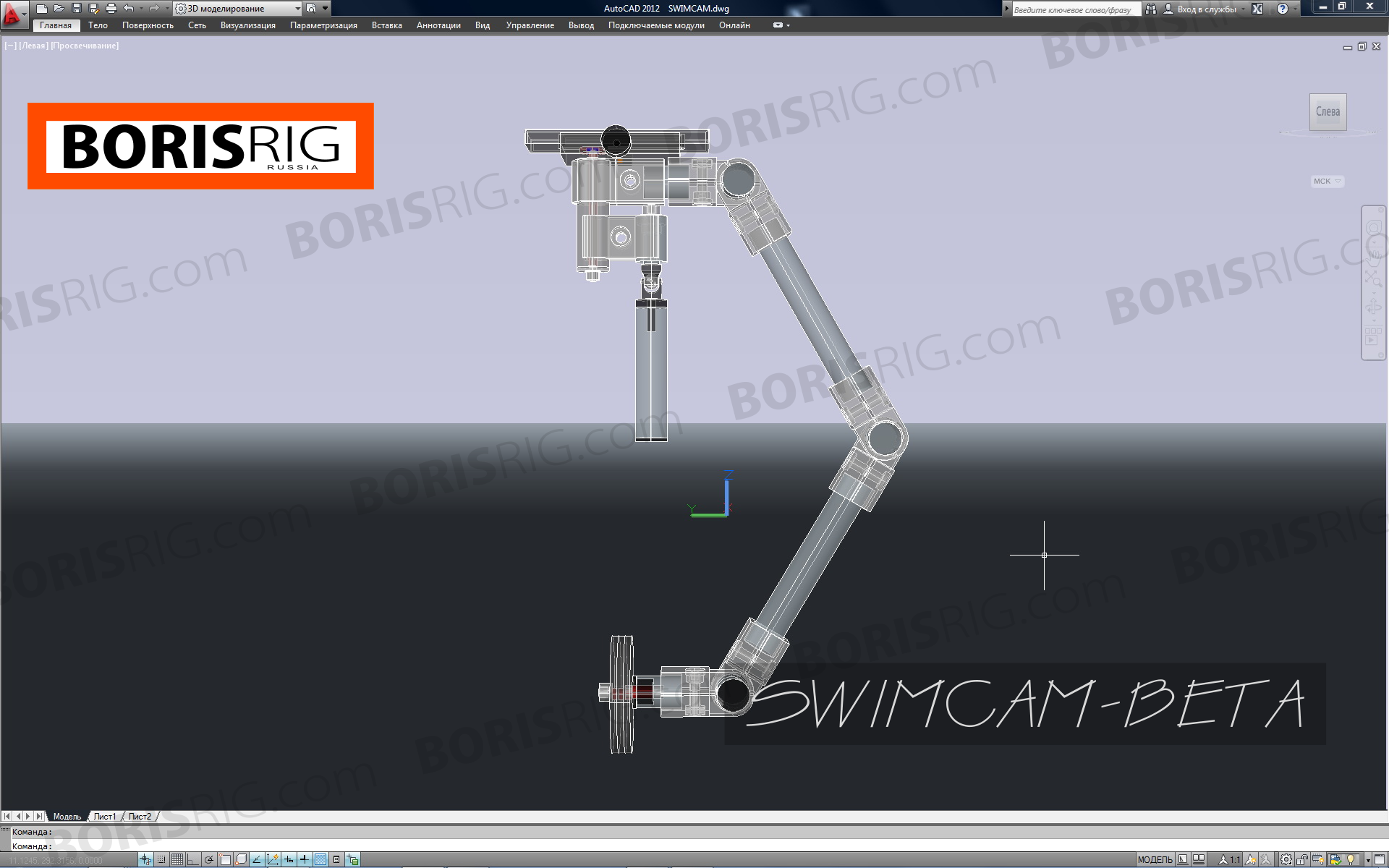Viewport: 1389px width, 868px height.
Task: Open the 1:1 annotation scale dropdown
Action: (1230, 860)
